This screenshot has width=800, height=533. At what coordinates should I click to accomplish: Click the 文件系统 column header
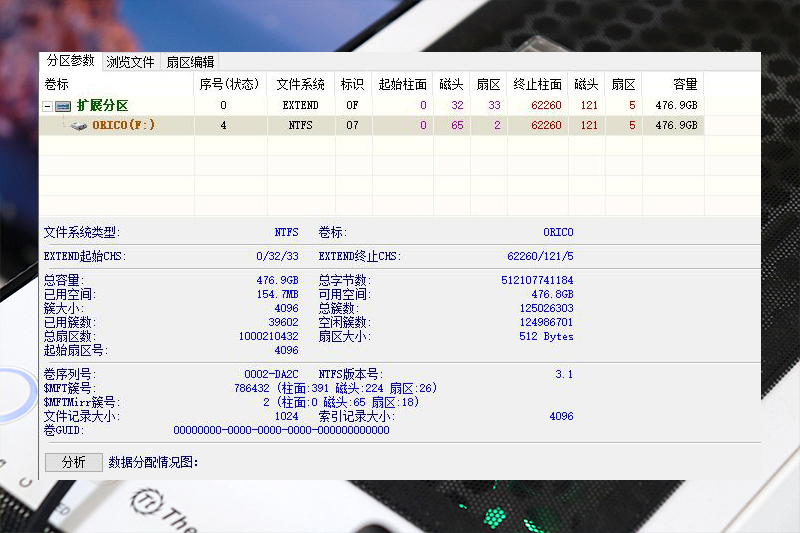click(301, 84)
